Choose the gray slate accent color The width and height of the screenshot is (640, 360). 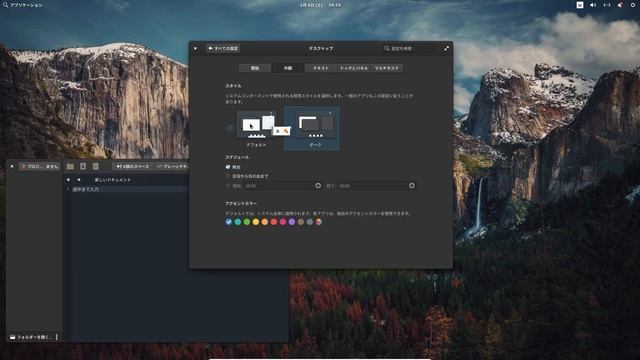tap(310, 222)
